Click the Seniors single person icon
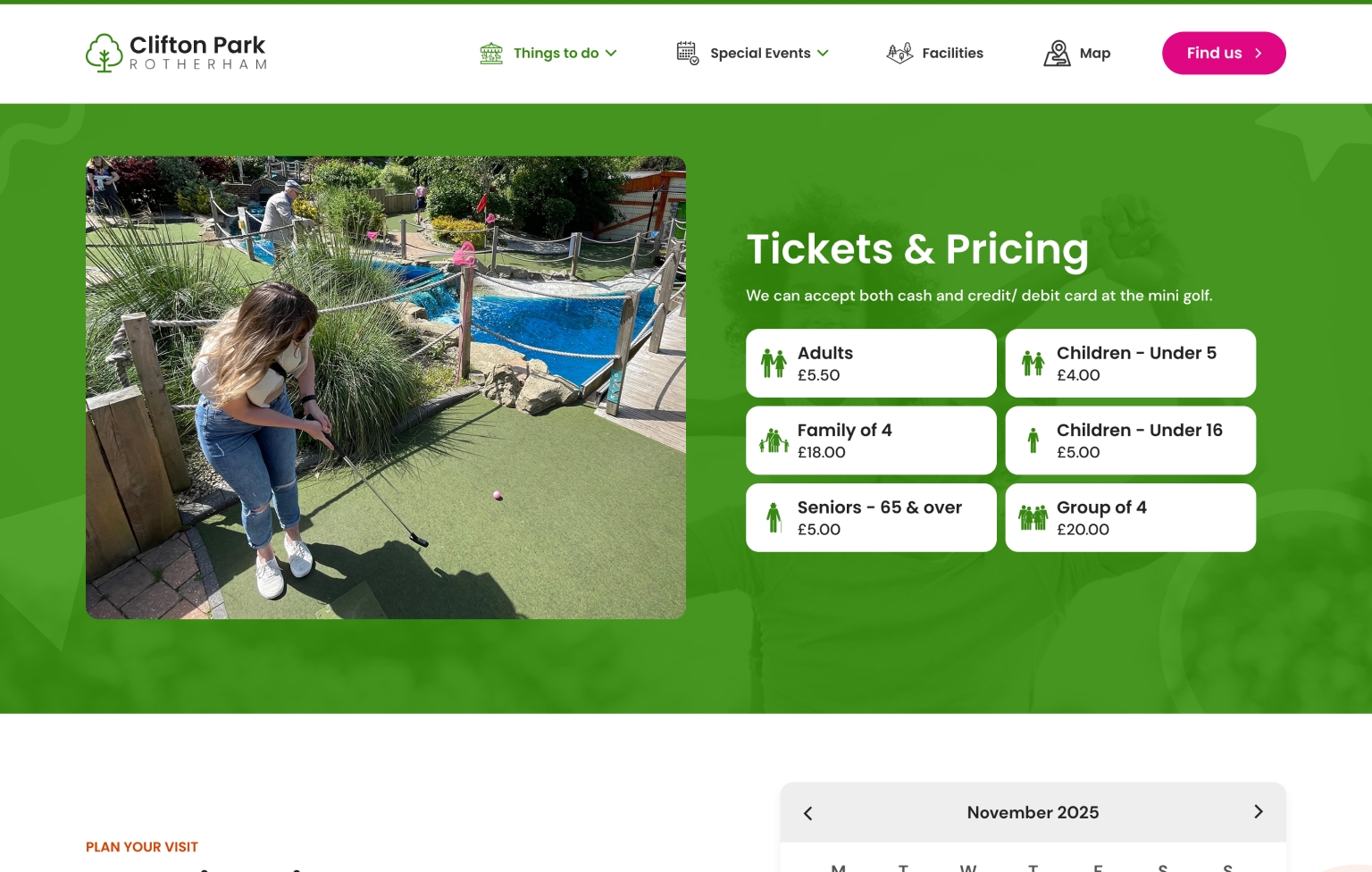 [774, 517]
